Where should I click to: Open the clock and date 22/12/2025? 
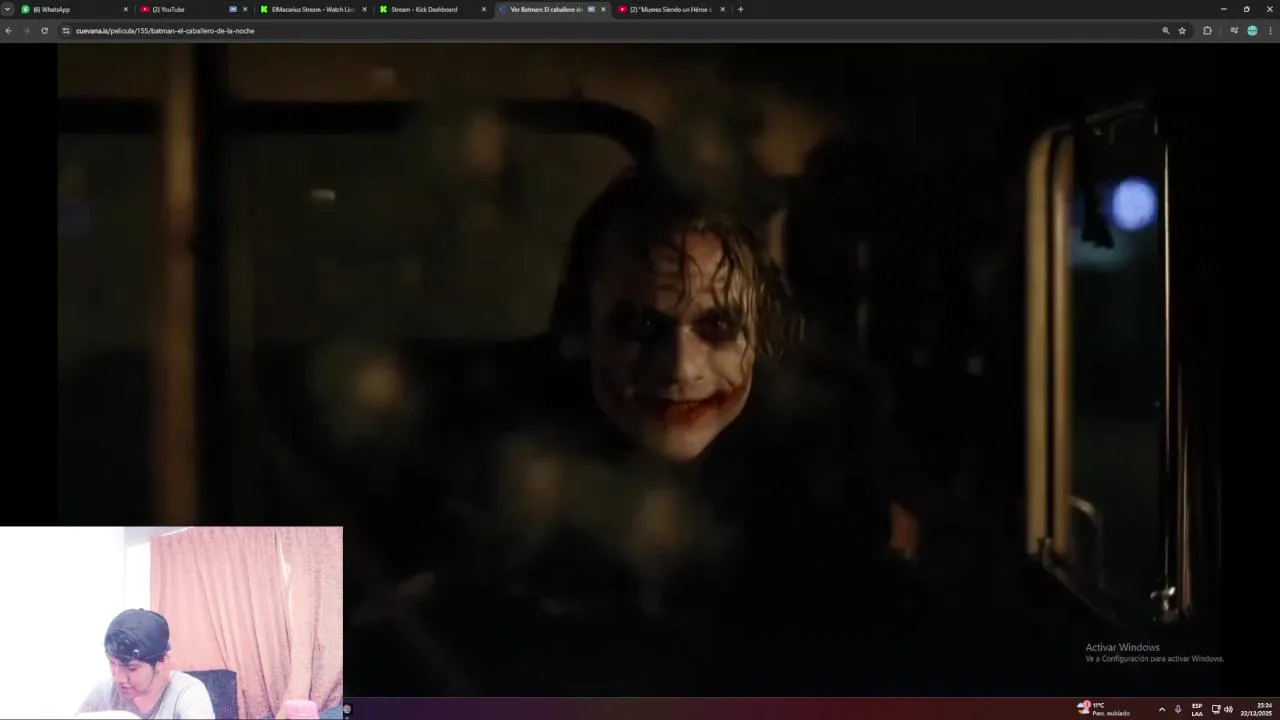[1257, 709]
